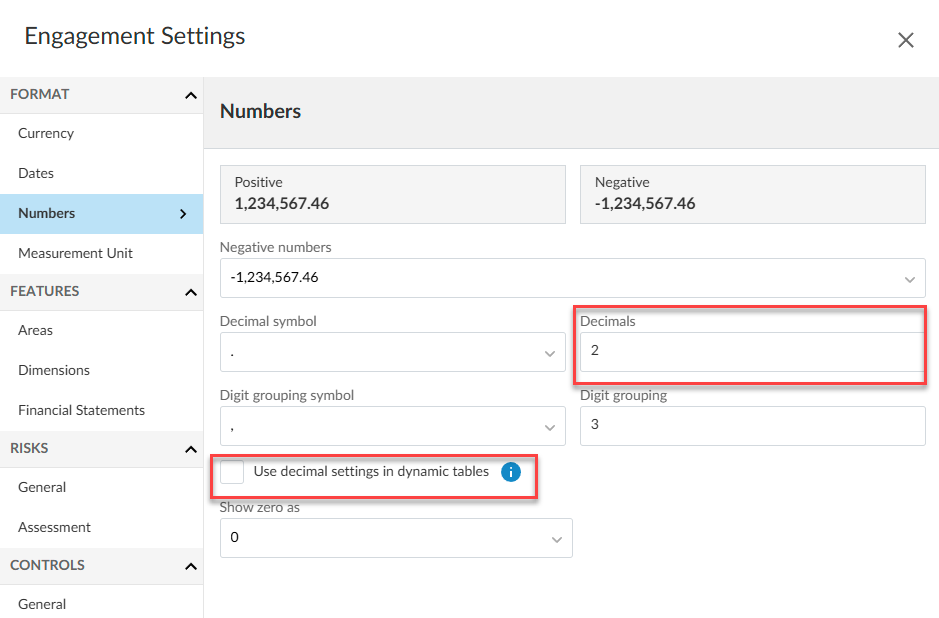Select Financial Statements under FEATURES
The image size is (939, 618).
pyautogui.click(x=81, y=410)
